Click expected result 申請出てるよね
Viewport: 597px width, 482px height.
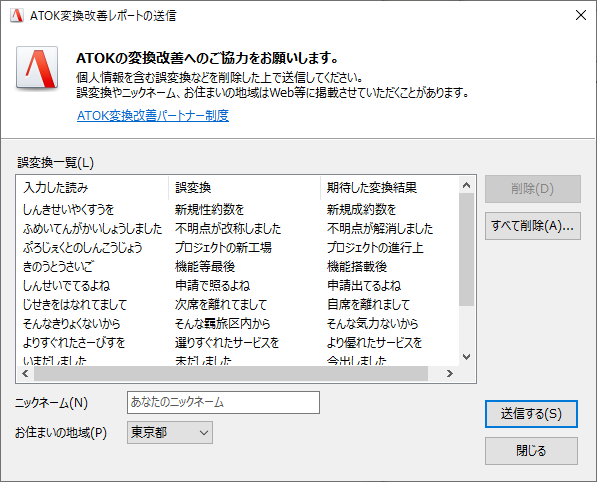tap(364, 286)
